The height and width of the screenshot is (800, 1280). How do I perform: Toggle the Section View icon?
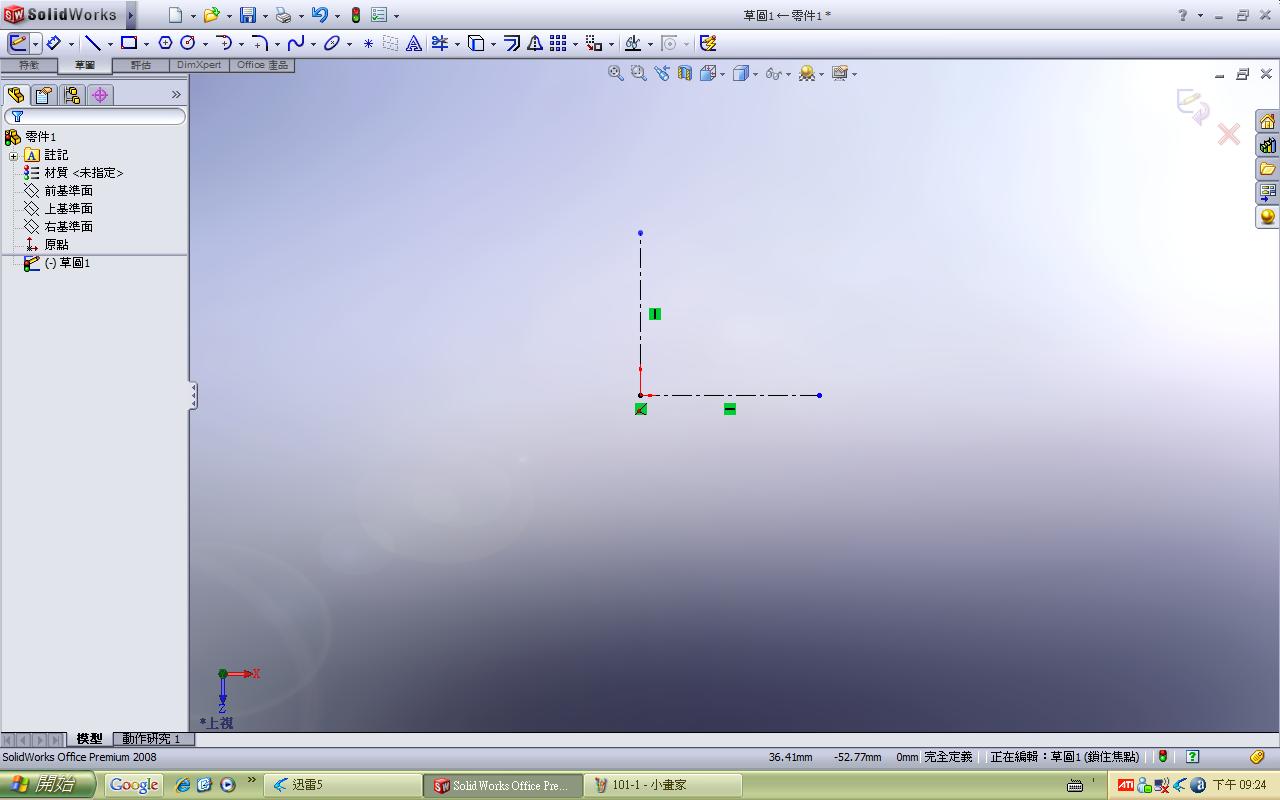(x=685, y=73)
